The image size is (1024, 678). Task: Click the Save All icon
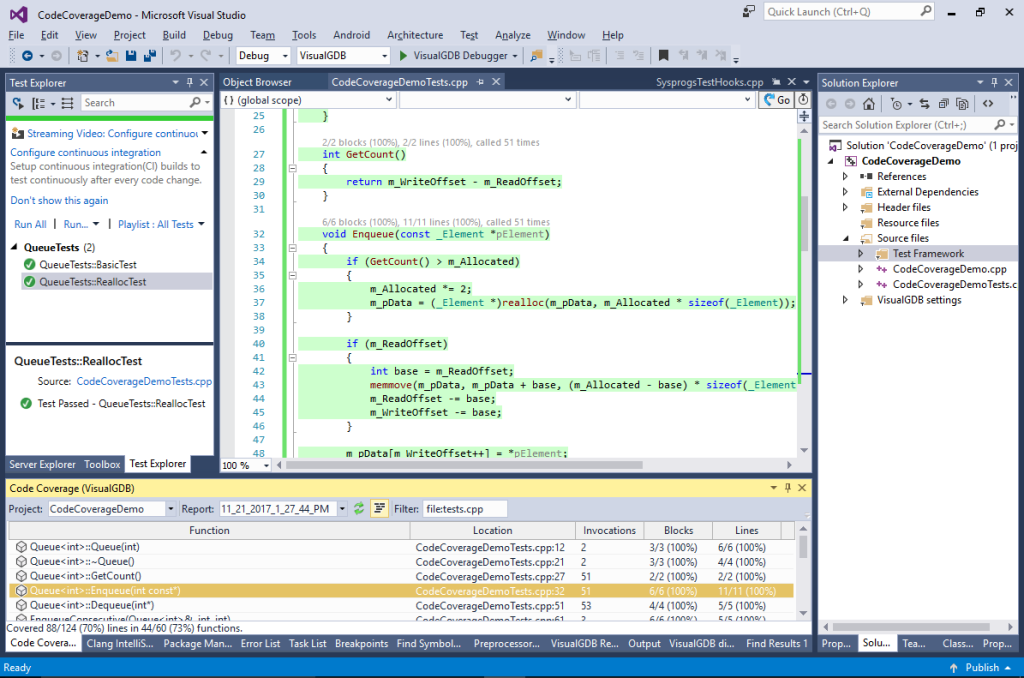[150, 56]
